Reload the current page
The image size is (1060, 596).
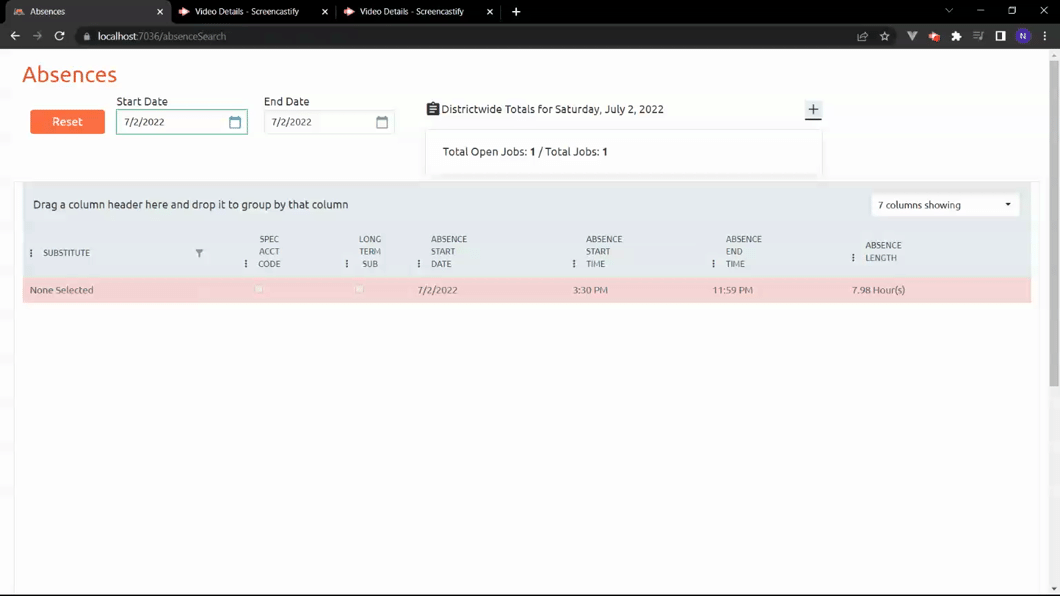[59, 36]
